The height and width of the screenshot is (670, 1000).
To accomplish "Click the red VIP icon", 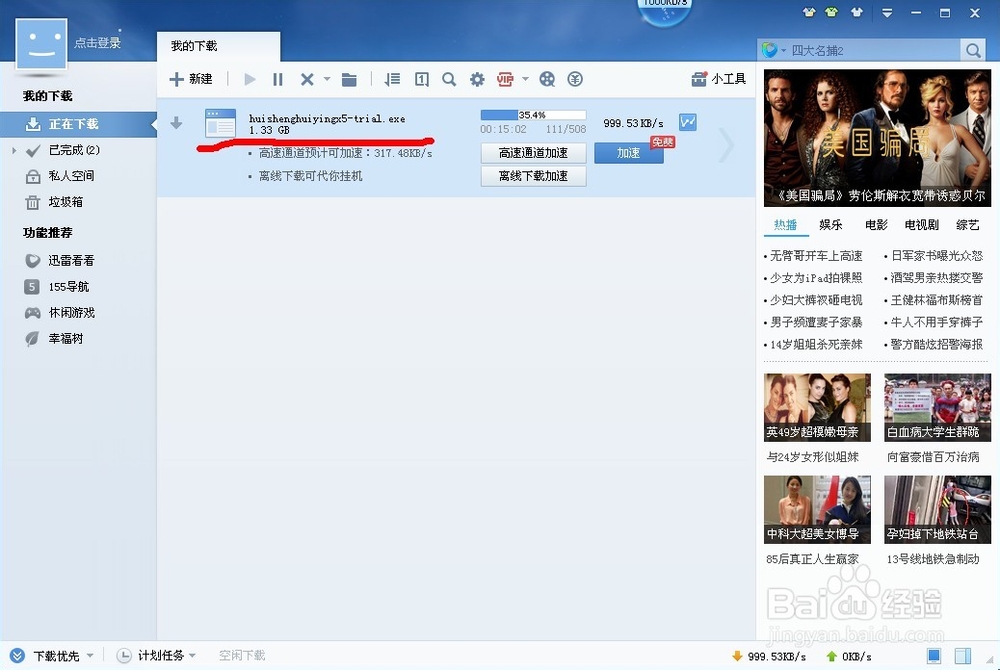I will tap(505, 79).
